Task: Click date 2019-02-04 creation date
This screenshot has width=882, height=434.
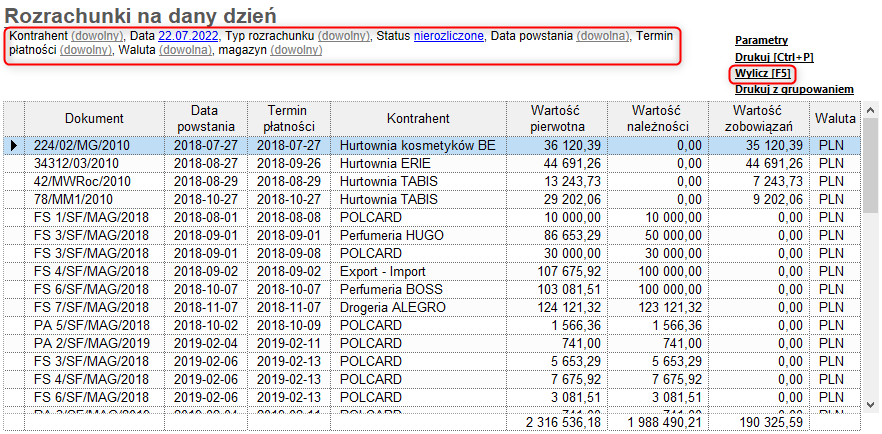Action: 206,343
